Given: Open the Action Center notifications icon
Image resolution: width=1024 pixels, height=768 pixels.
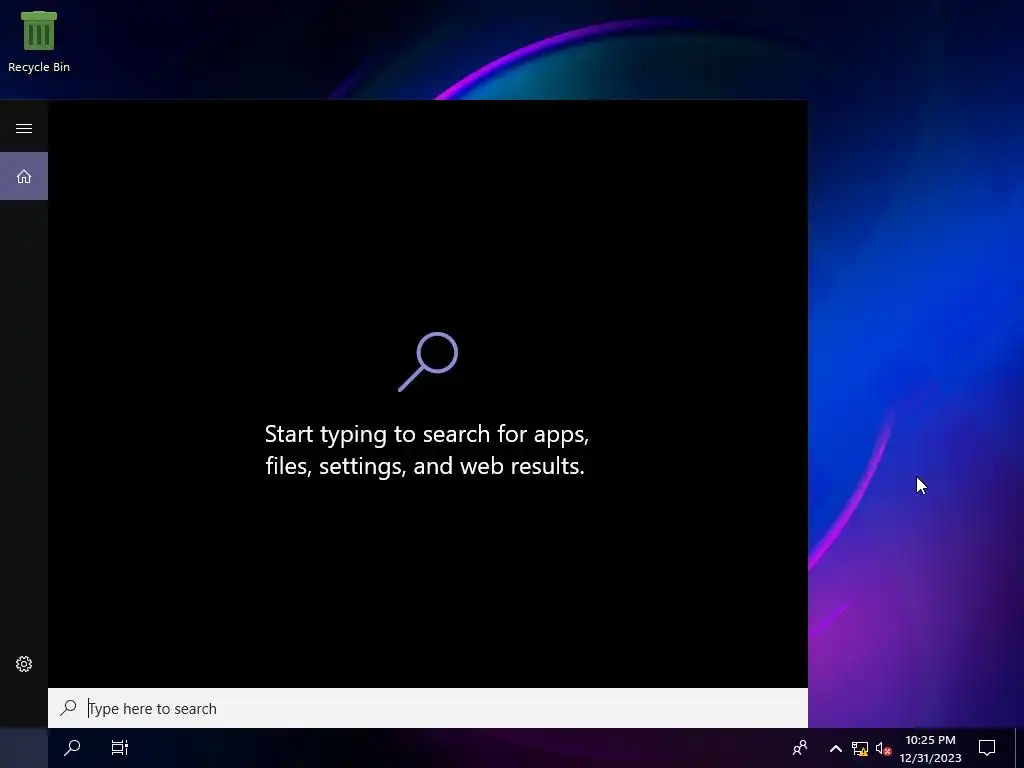Looking at the screenshot, I should click(x=987, y=748).
